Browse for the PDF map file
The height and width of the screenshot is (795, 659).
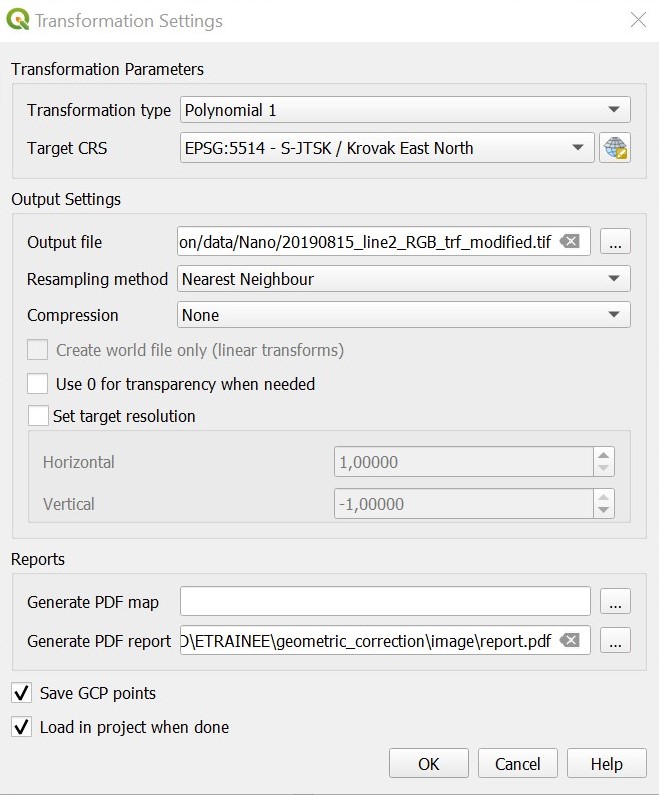pos(615,601)
